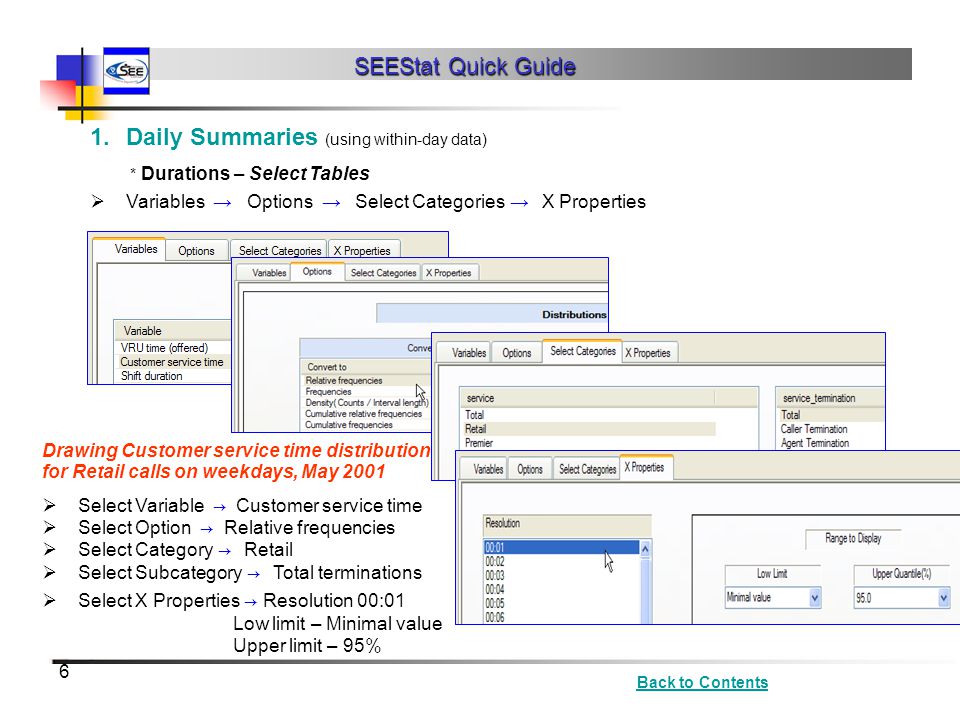960x720 pixels.
Task: Open X Properties tab in second window
Action: 448,272
